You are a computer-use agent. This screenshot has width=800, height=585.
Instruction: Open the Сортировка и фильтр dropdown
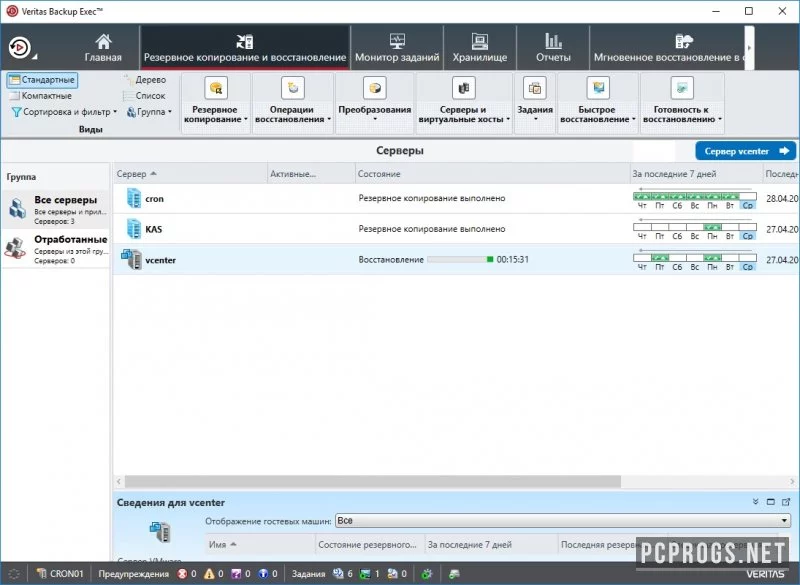point(65,112)
